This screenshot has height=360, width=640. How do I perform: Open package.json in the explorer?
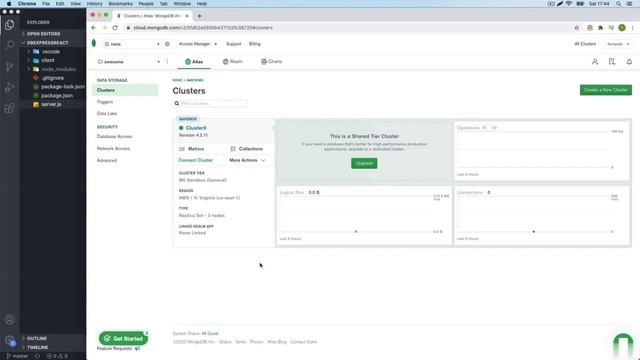[57, 96]
